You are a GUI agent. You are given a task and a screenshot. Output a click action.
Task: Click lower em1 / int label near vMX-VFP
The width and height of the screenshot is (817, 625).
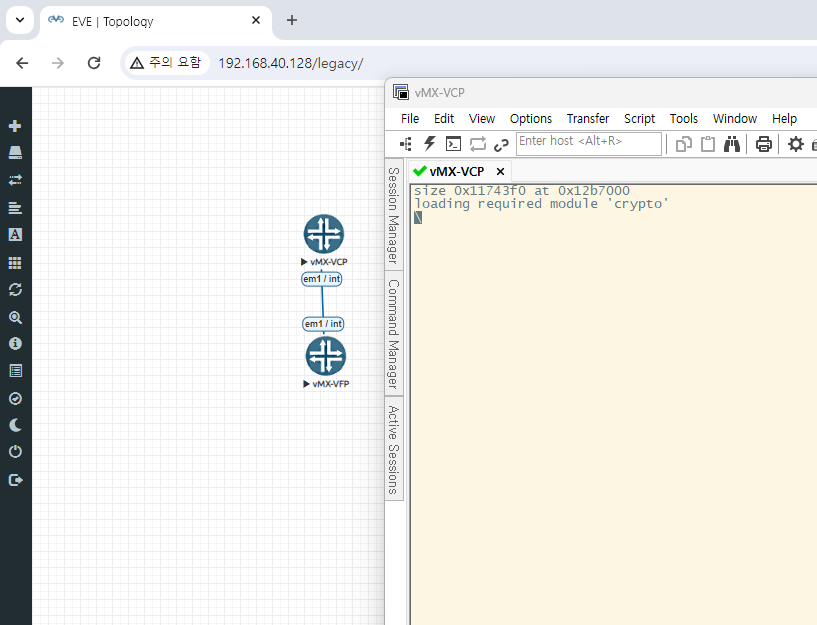(x=323, y=323)
